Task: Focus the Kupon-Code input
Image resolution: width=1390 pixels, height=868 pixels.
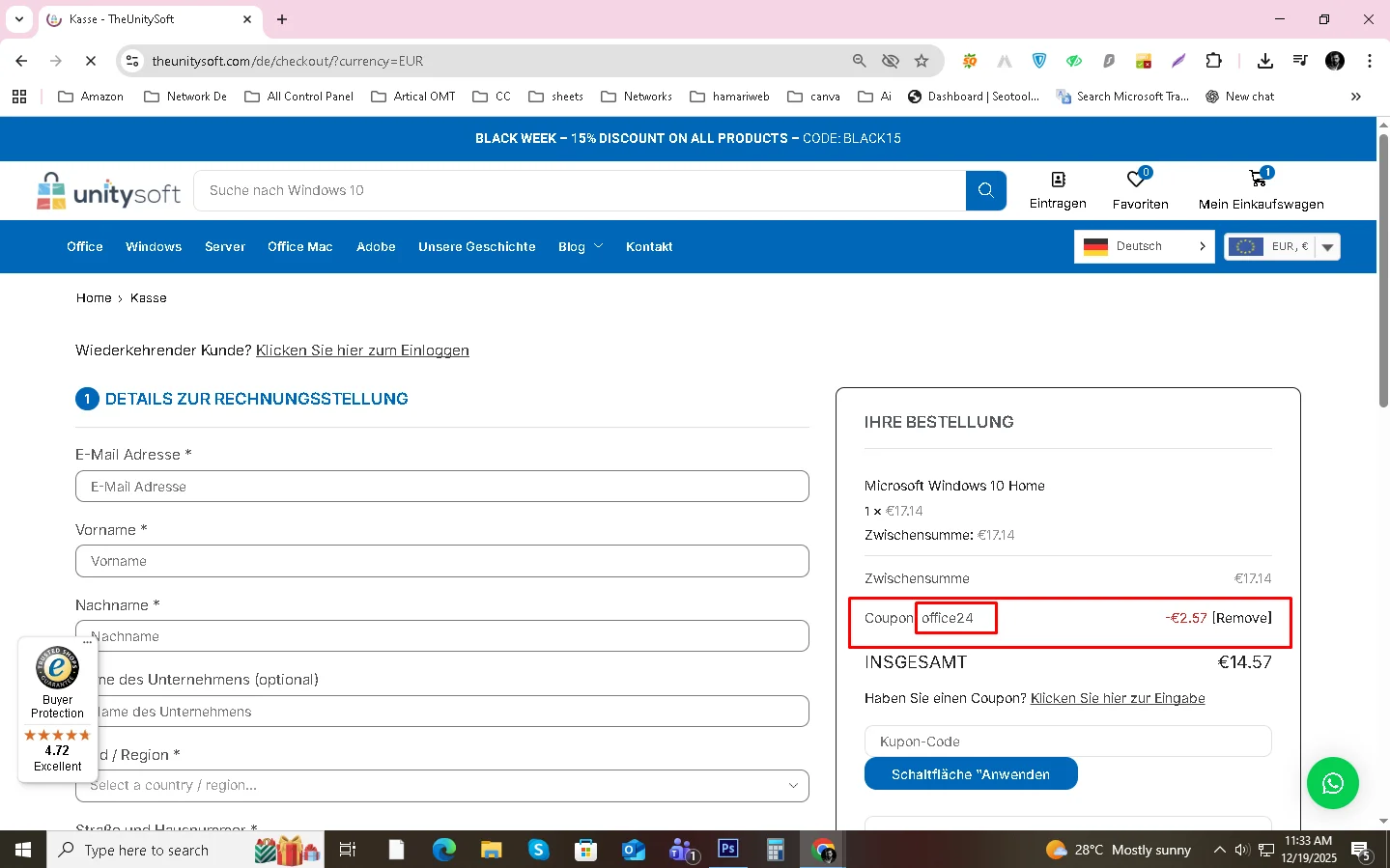Action: tap(1067, 742)
